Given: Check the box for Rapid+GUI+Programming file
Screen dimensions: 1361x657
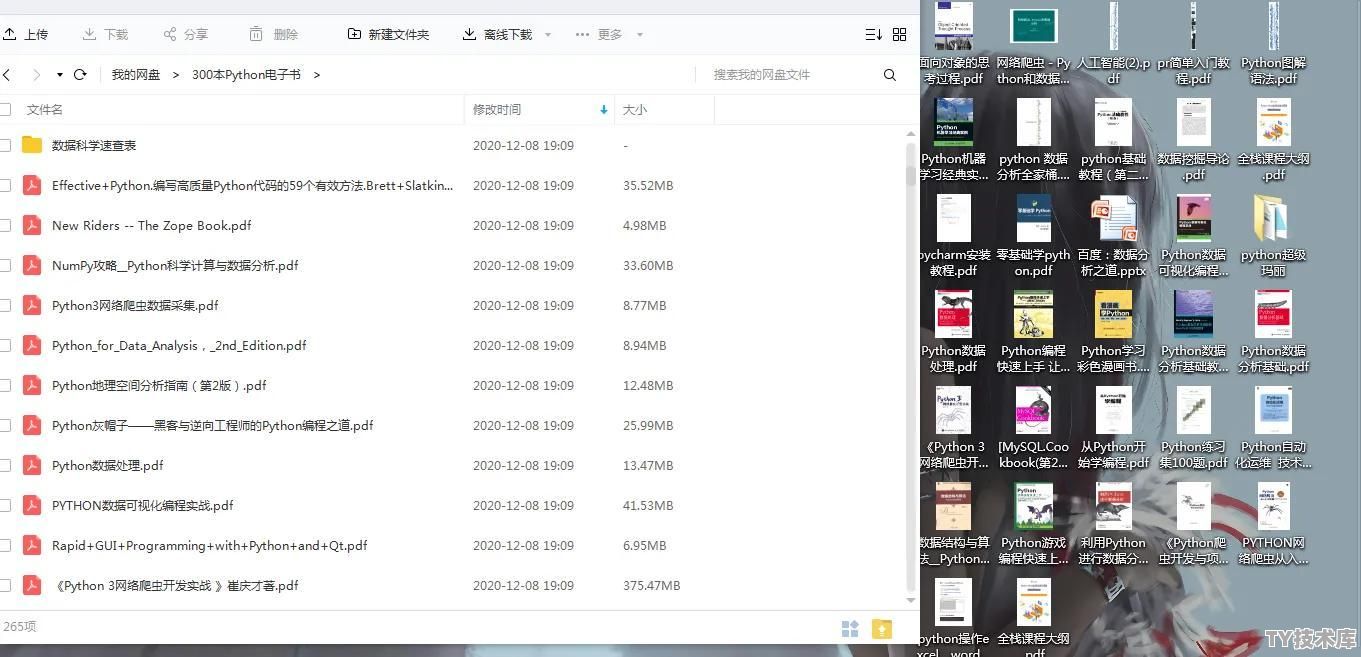Looking at the screenshot, I should (5, 545).
